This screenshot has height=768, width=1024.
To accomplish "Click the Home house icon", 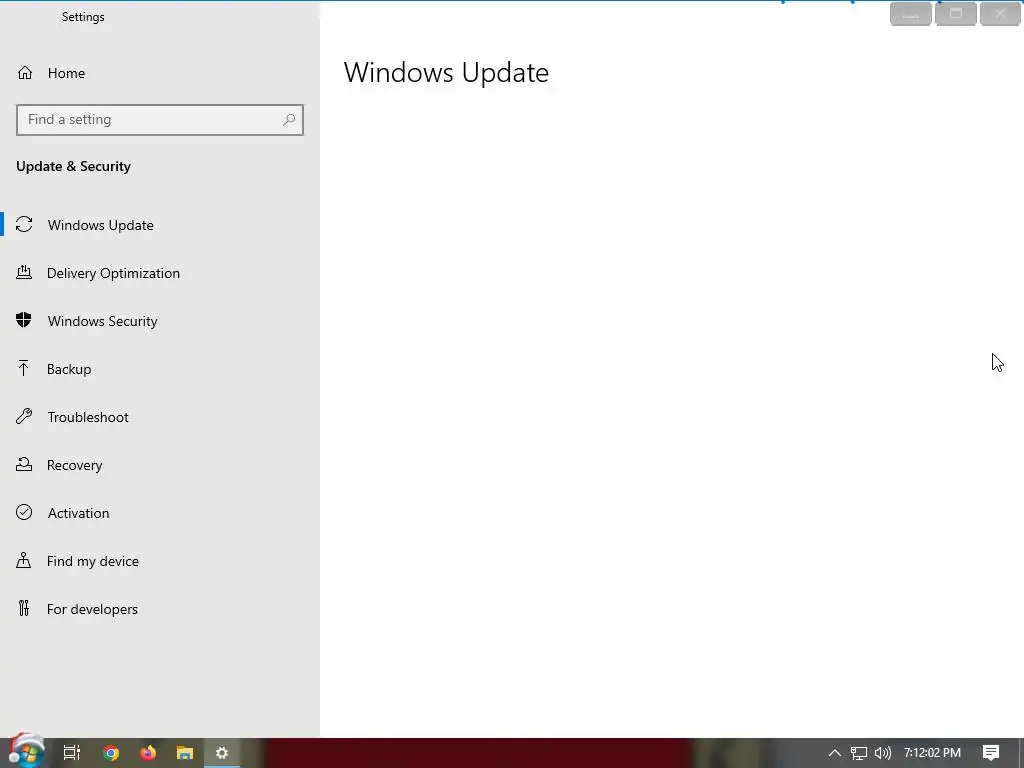I will [x=25, y=73].
